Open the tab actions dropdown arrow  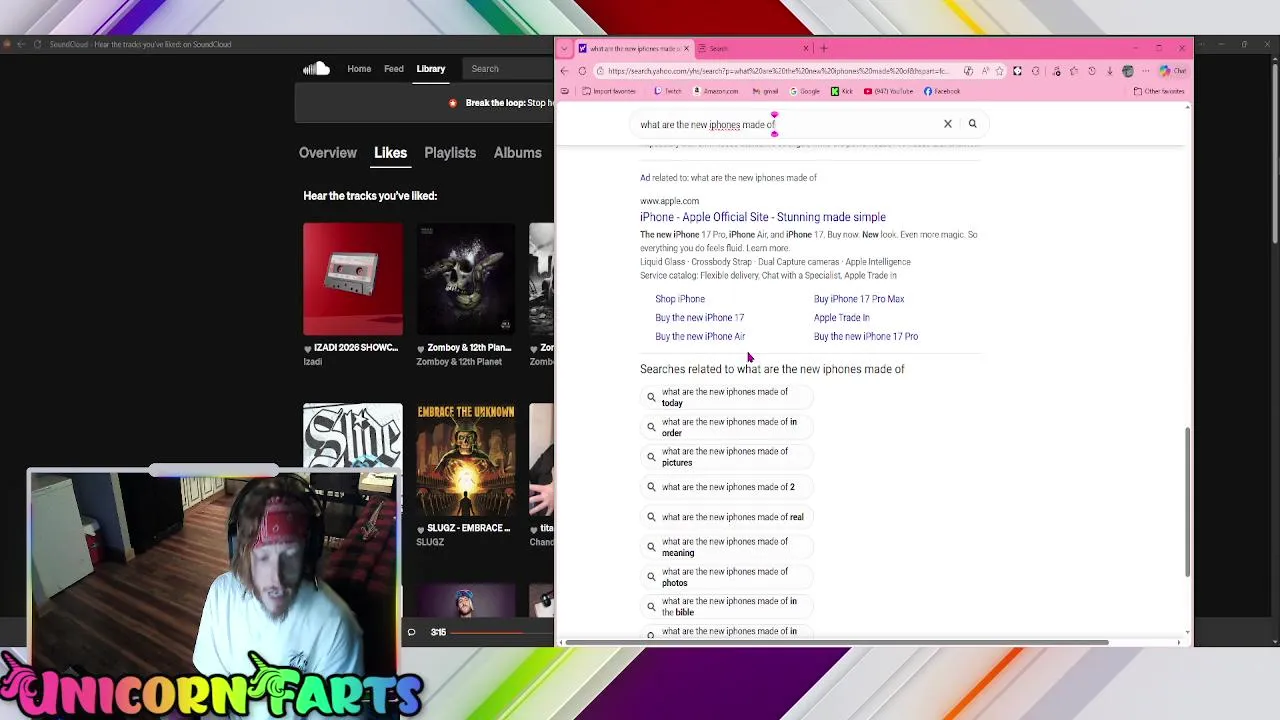coord(565,48)
